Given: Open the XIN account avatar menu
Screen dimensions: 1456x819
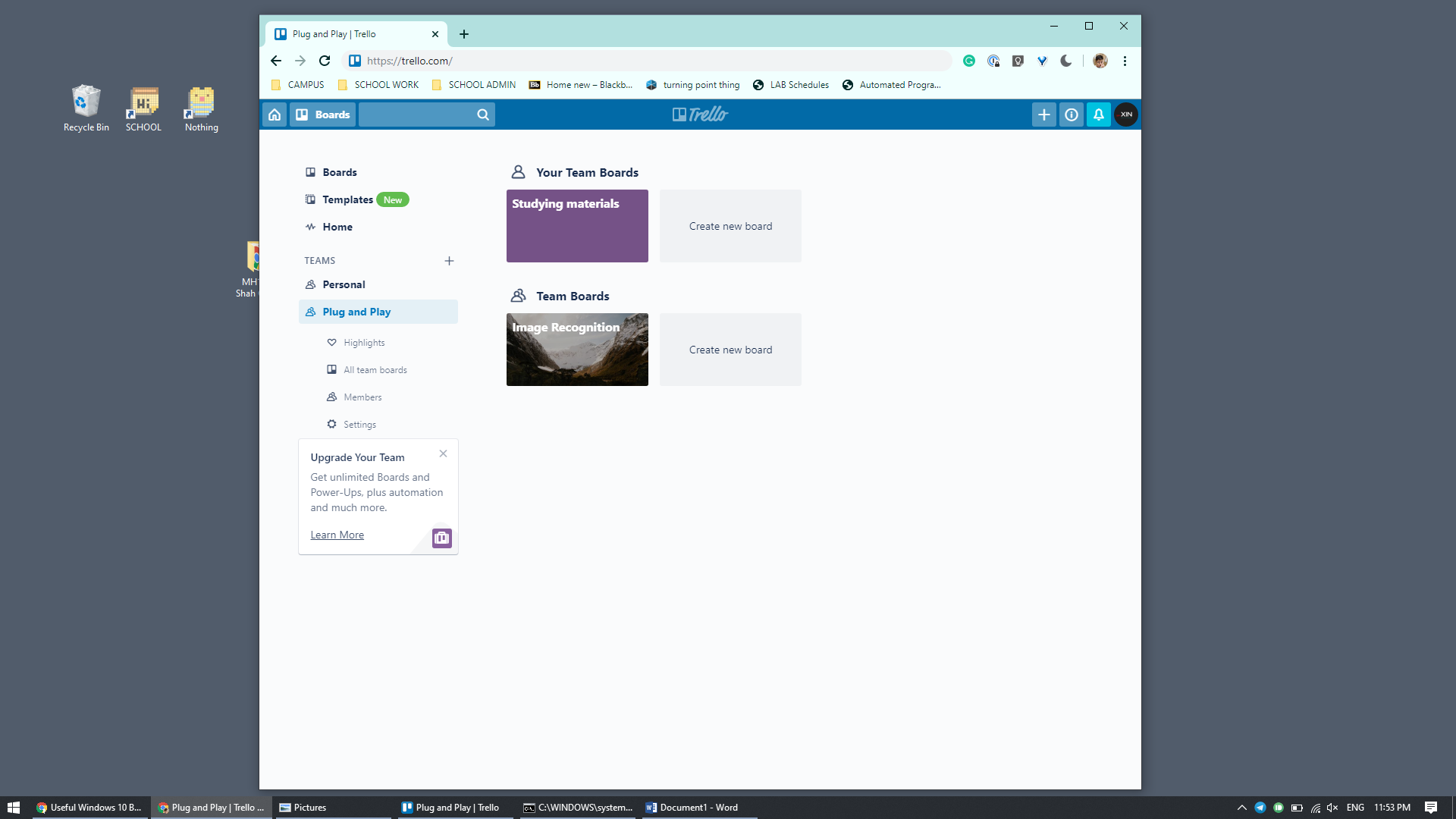Looking at the screenshot, I should [1125, 115].
